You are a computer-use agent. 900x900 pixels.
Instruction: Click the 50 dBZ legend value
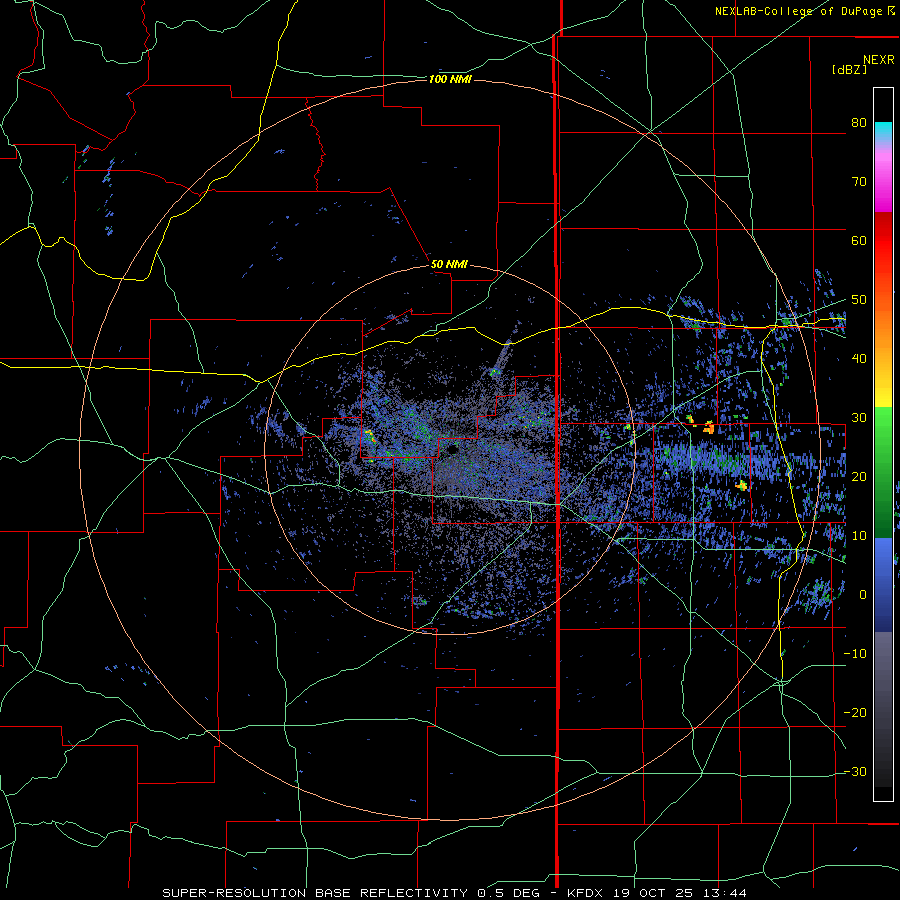(x=859, y=300)
